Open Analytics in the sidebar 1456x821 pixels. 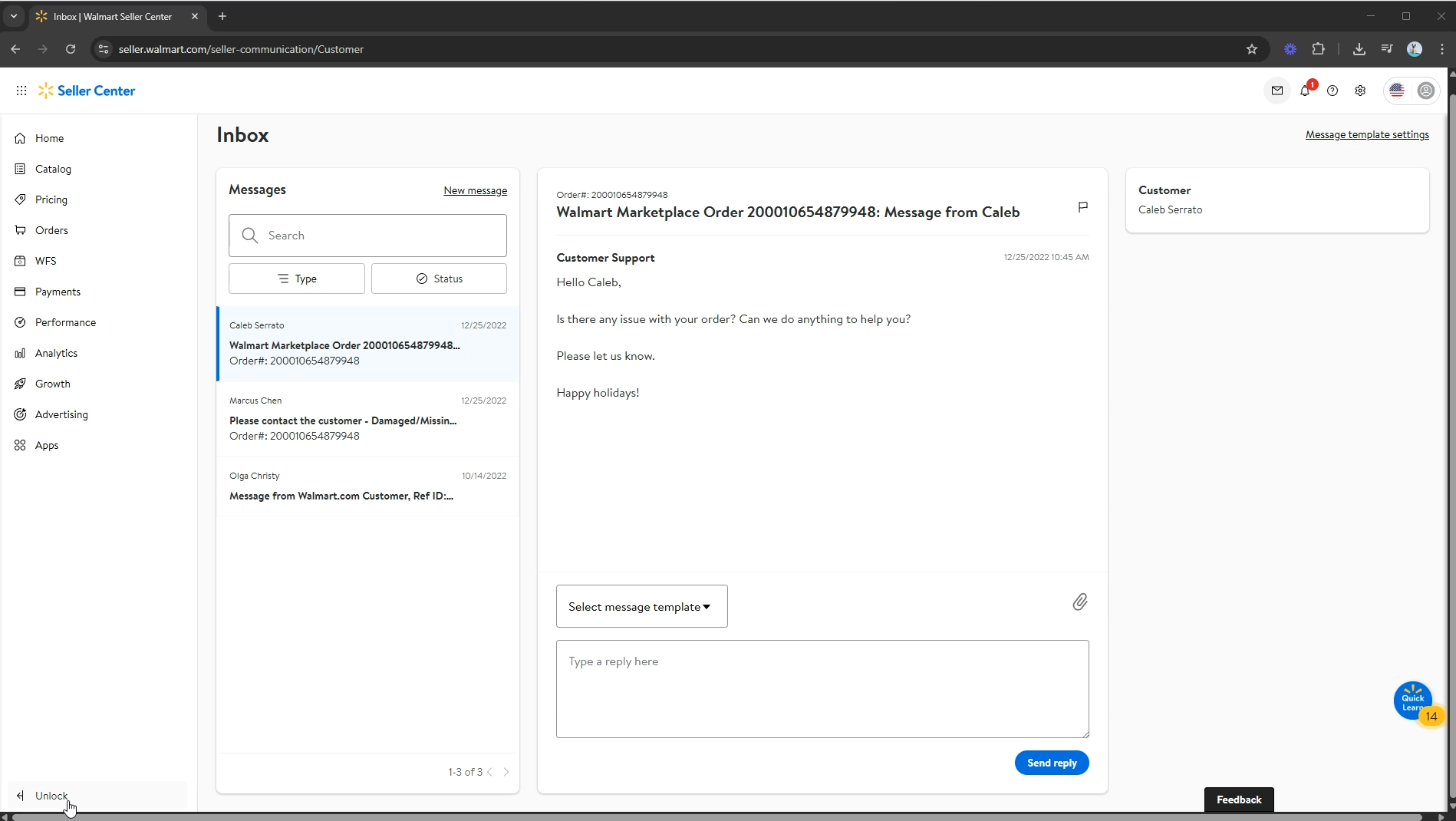[56, 353]
